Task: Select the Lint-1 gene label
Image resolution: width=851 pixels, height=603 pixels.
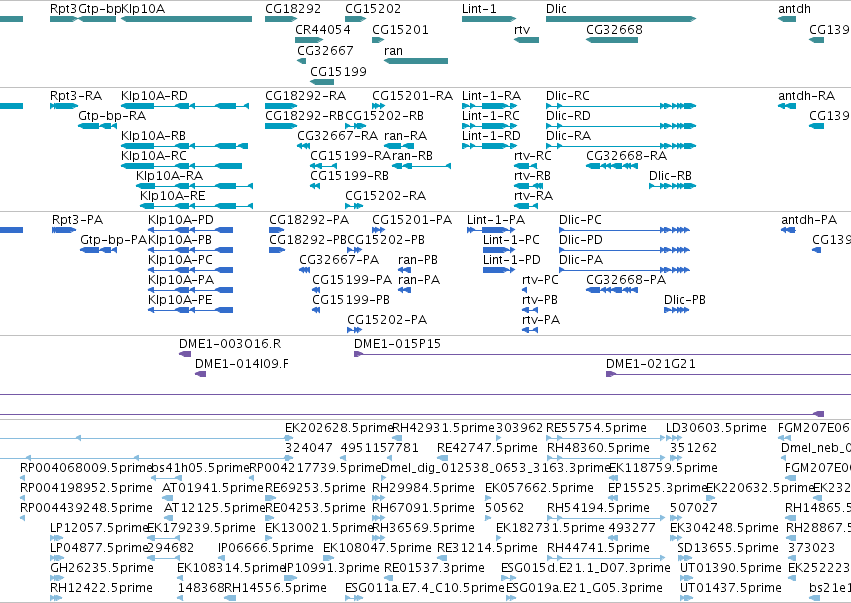Action: [479, 9]
